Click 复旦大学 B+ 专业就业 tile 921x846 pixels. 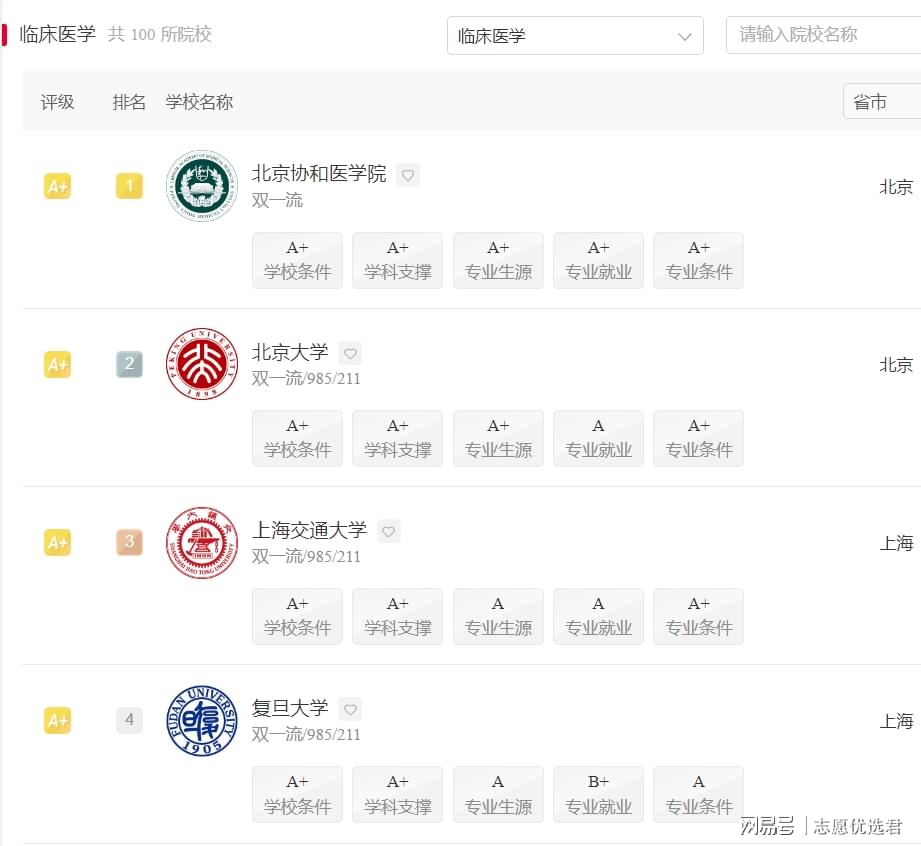[x=599, y=794]
